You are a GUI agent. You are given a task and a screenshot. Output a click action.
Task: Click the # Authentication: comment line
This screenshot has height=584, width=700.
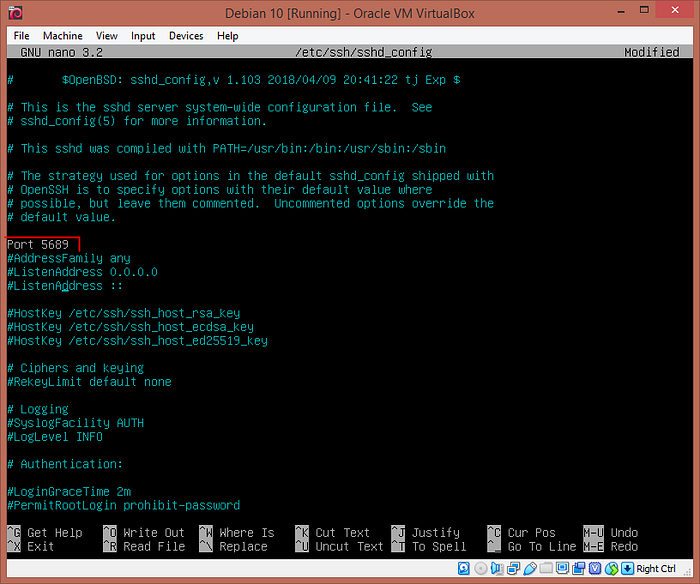pos(65,464)
